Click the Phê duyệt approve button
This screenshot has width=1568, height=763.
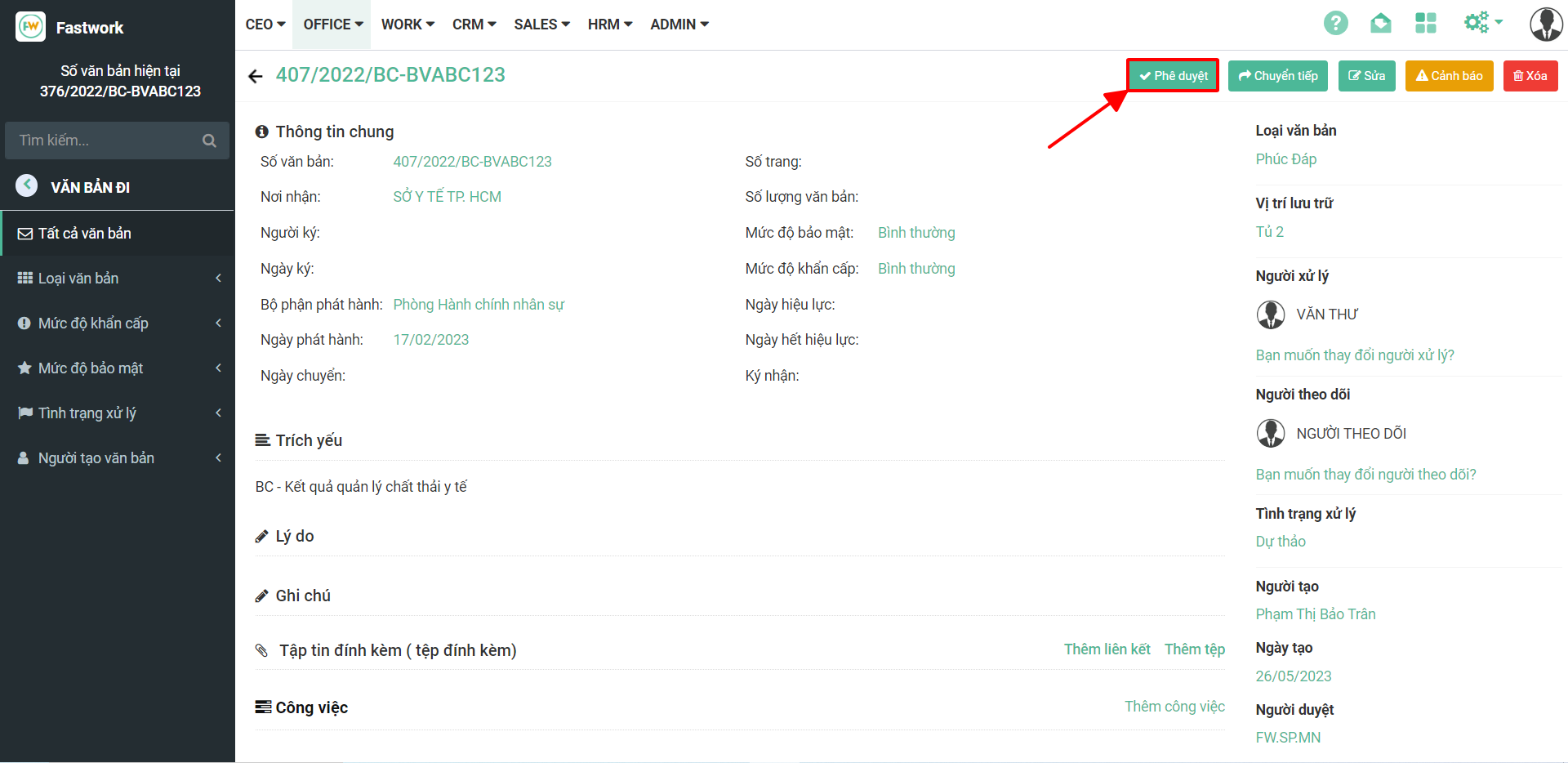(x=1173, y=76)
